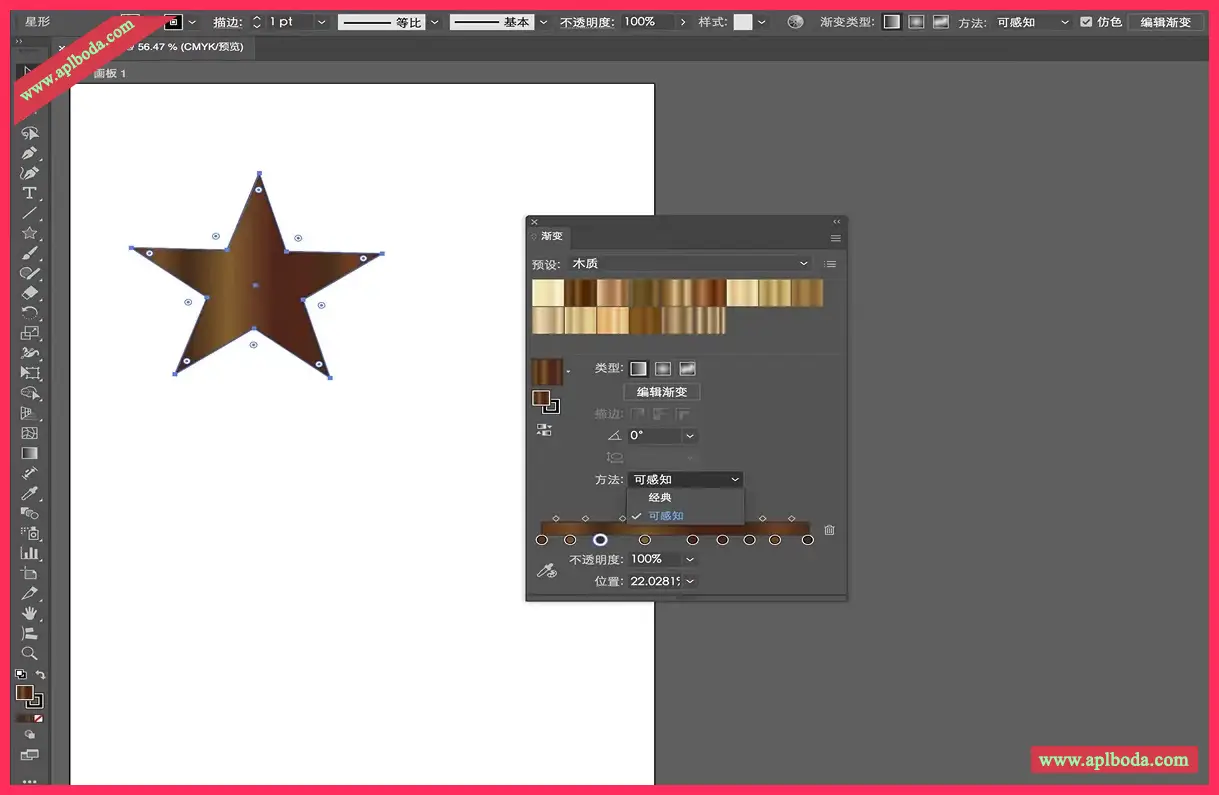Screen dimensions: 1219x795
Task: Pick the Zoom magnifier tool
Action: 30,653
